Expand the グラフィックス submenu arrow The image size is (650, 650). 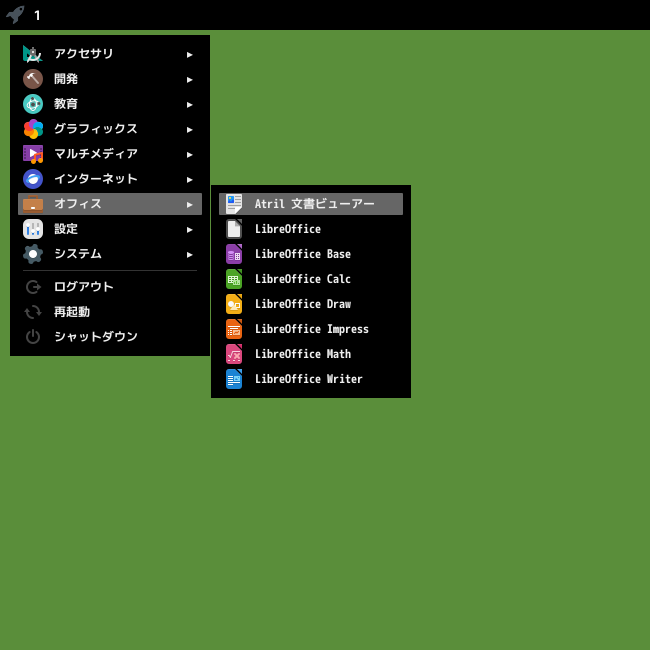(189, 129)
